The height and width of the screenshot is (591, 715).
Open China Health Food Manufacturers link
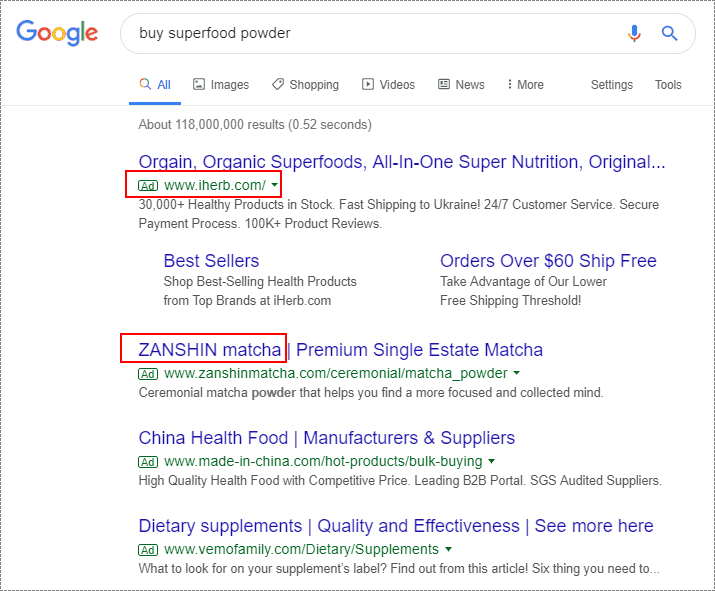click(326, 438)
